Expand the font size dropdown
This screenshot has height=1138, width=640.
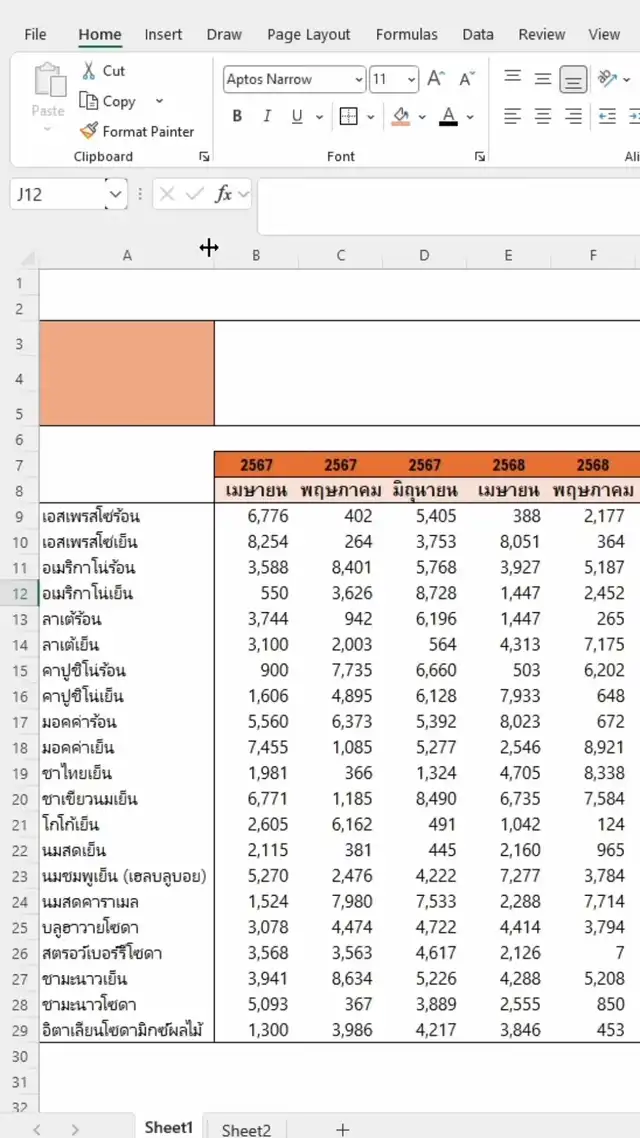(411, 79)
